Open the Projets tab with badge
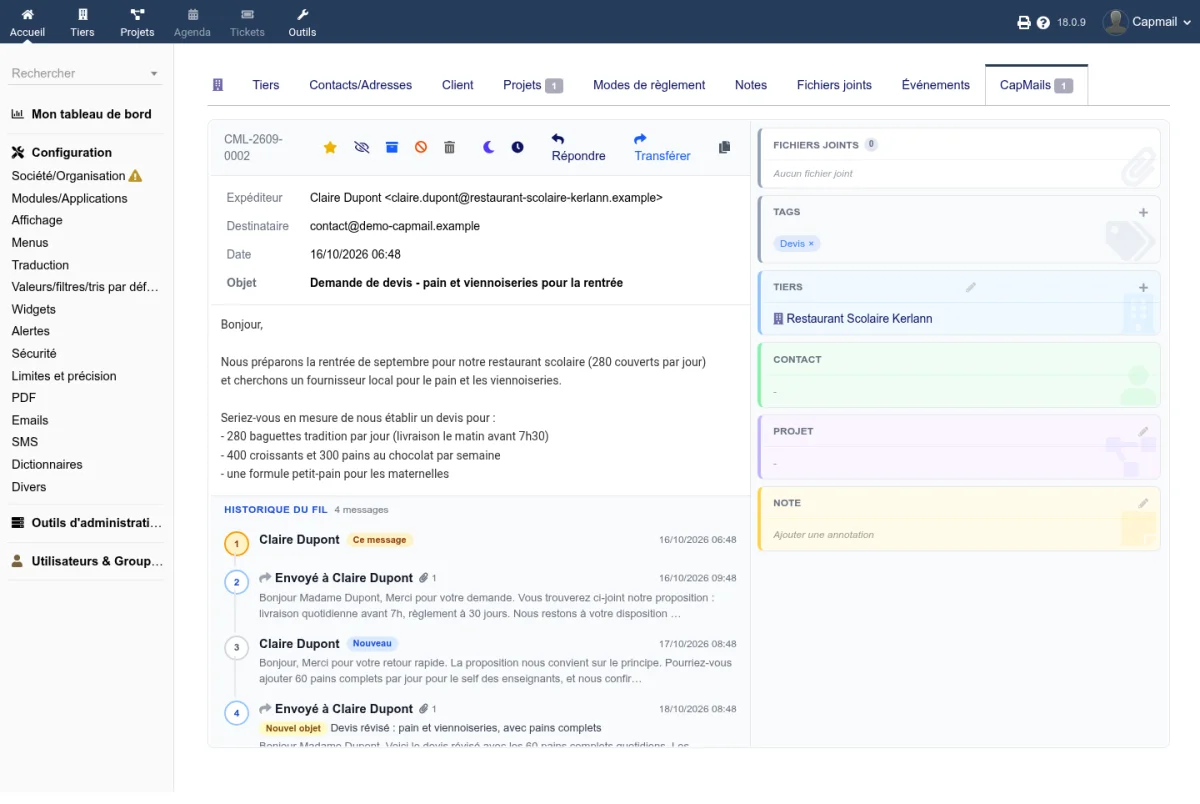Viewport: 1200px width, 804px height. point(533,85)
